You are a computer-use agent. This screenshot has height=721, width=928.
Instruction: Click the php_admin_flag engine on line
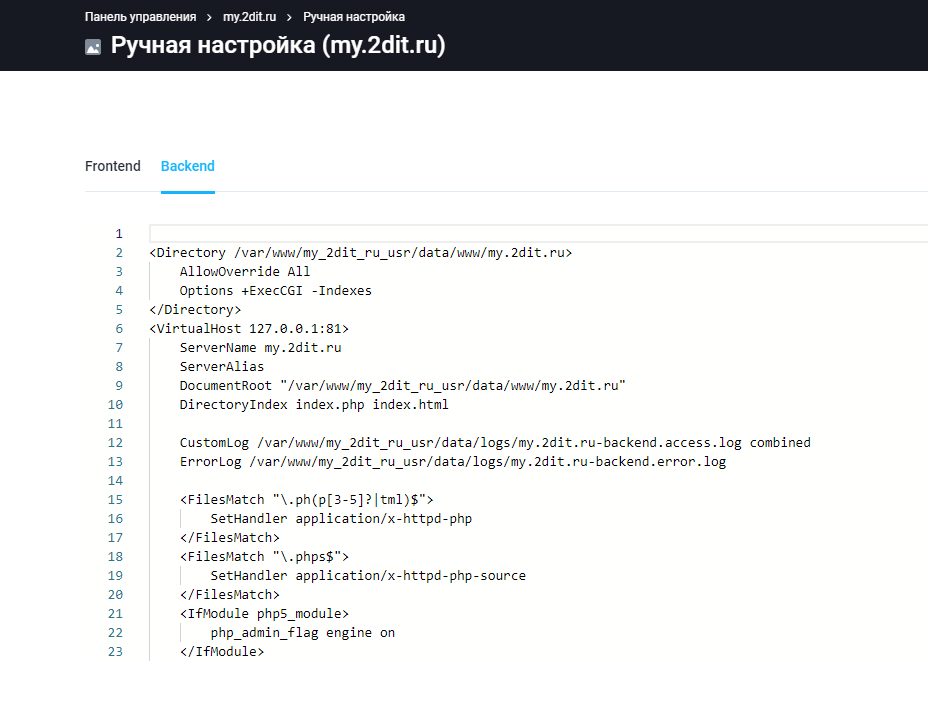302,633
